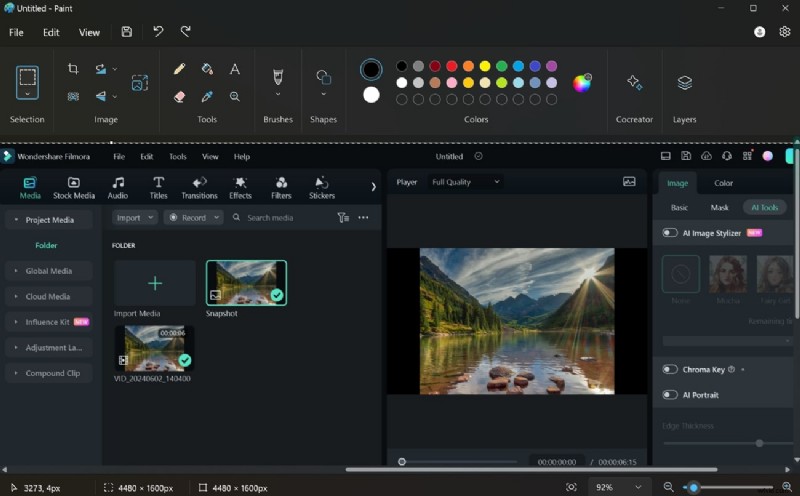
Task: Open the Cocreator feature
Action: coord(634,83)
